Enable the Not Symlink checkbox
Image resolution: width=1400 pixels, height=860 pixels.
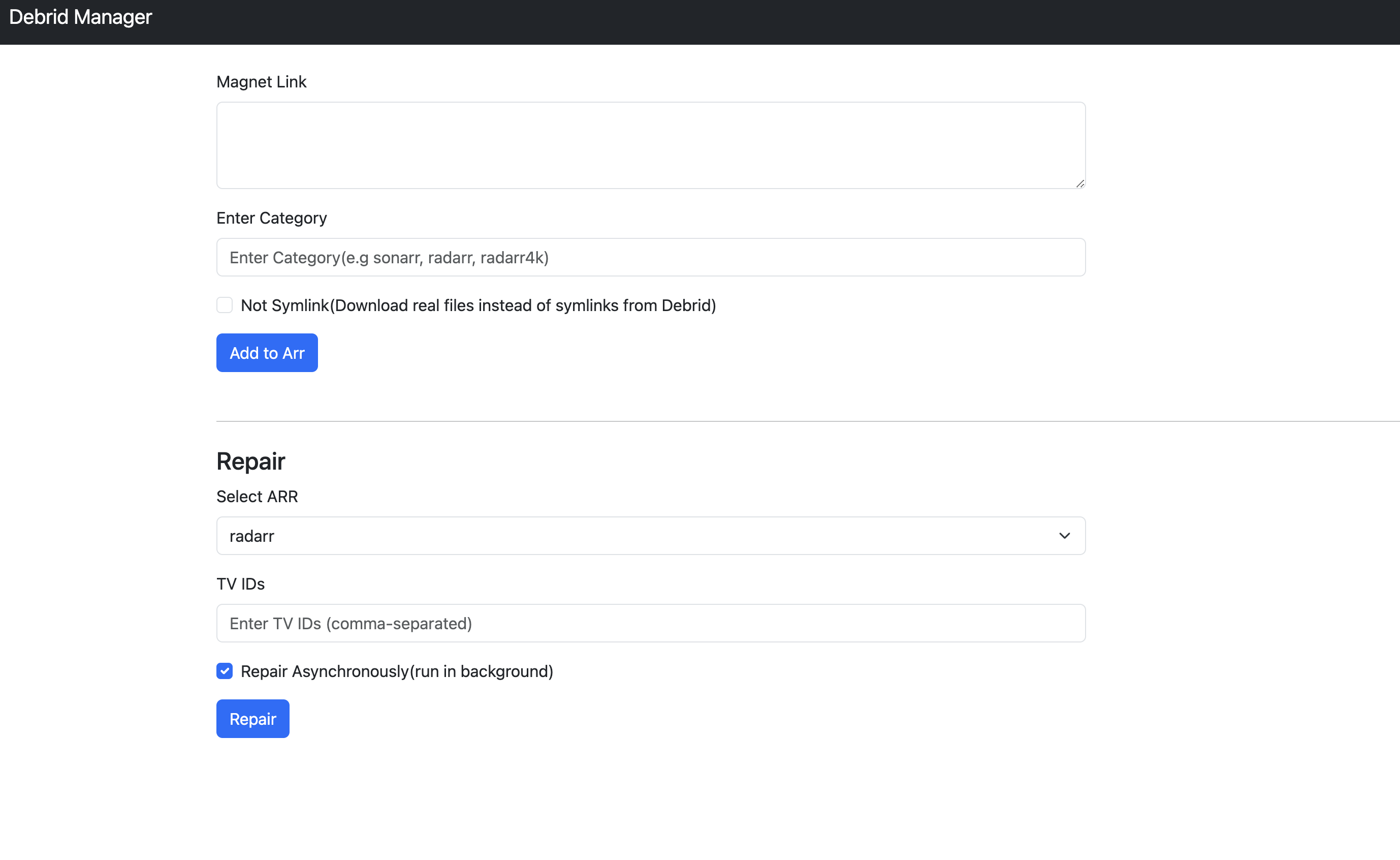click(x=225, y=305)
